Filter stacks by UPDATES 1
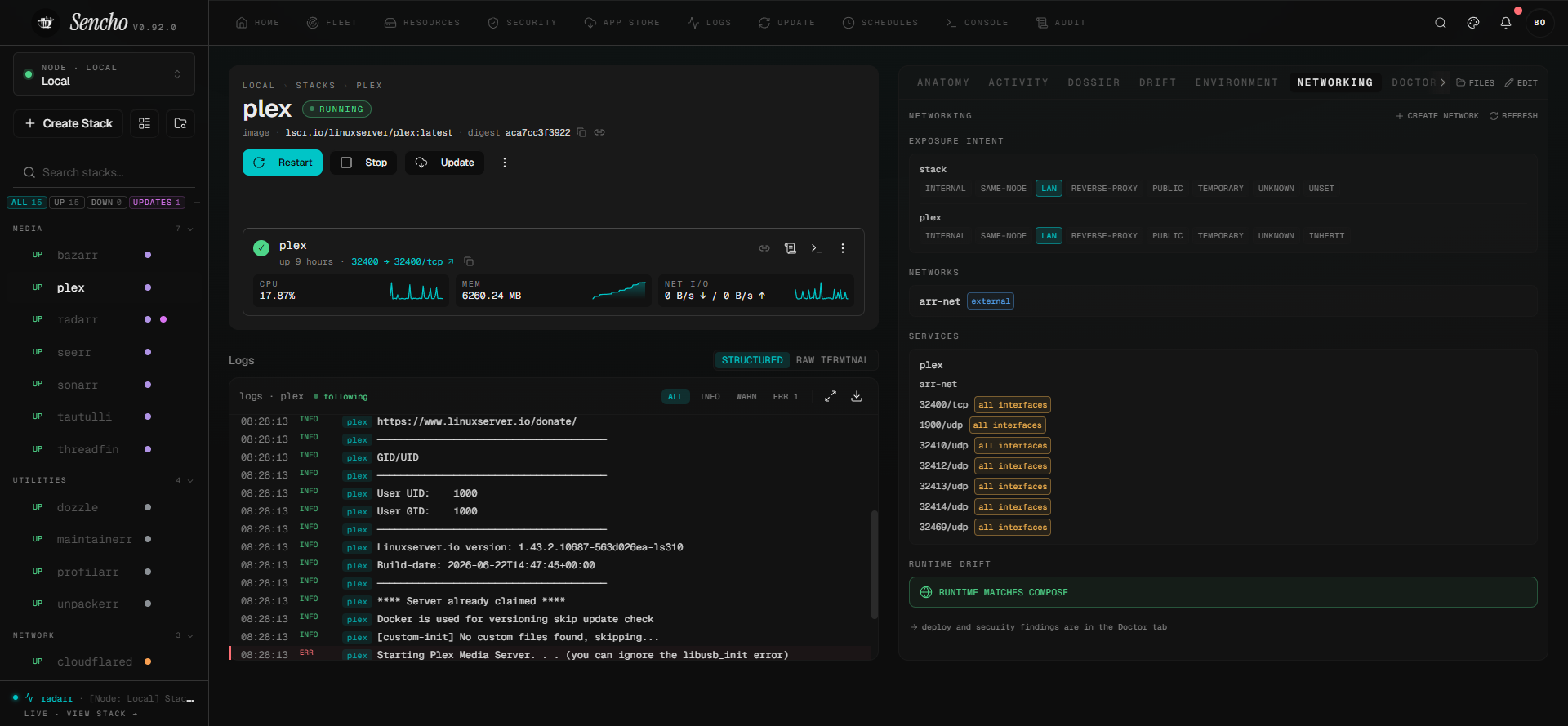The image size is (1568, 726). (x=157, y=203)
